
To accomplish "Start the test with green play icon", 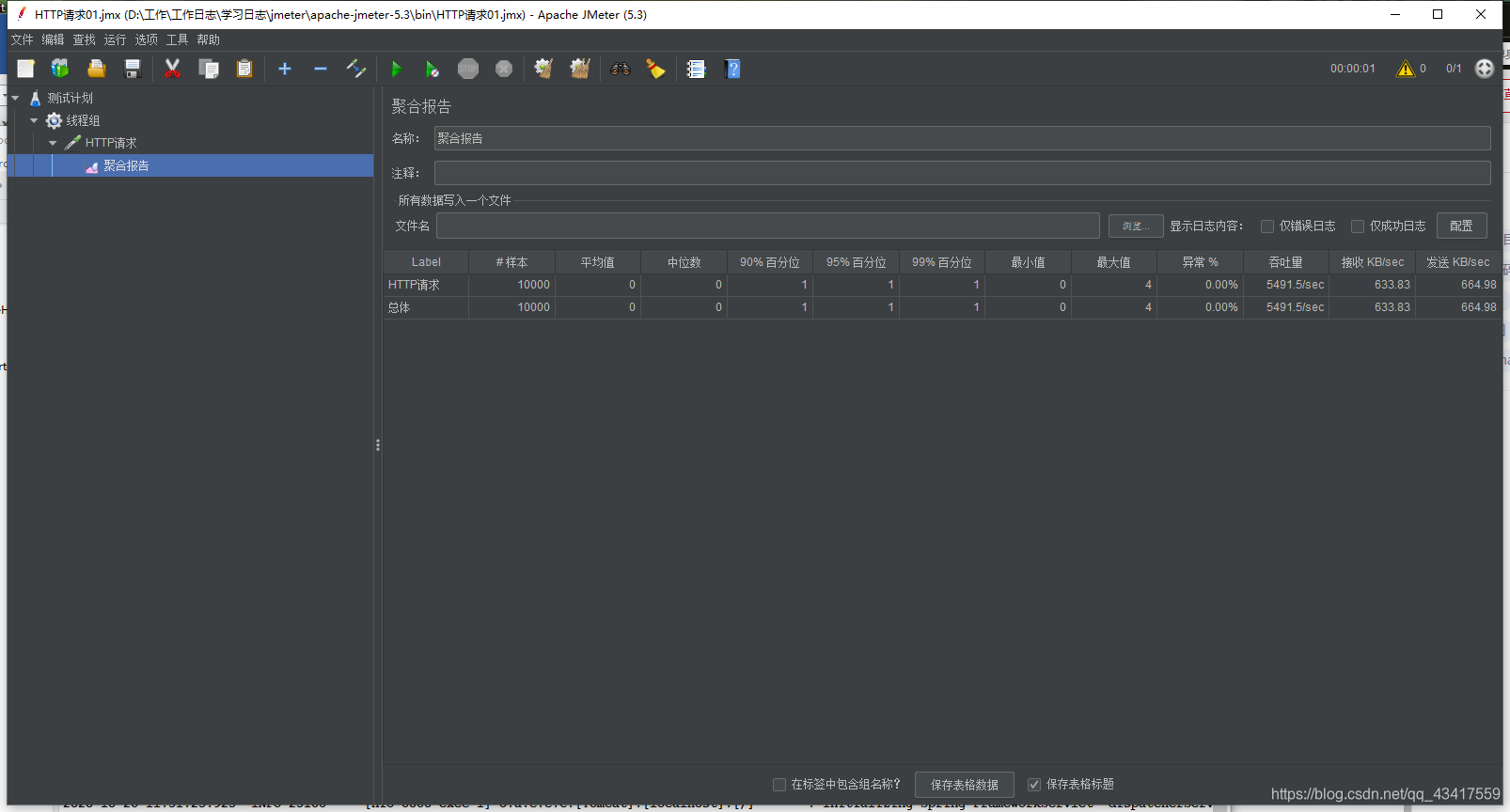I will 396,69.
